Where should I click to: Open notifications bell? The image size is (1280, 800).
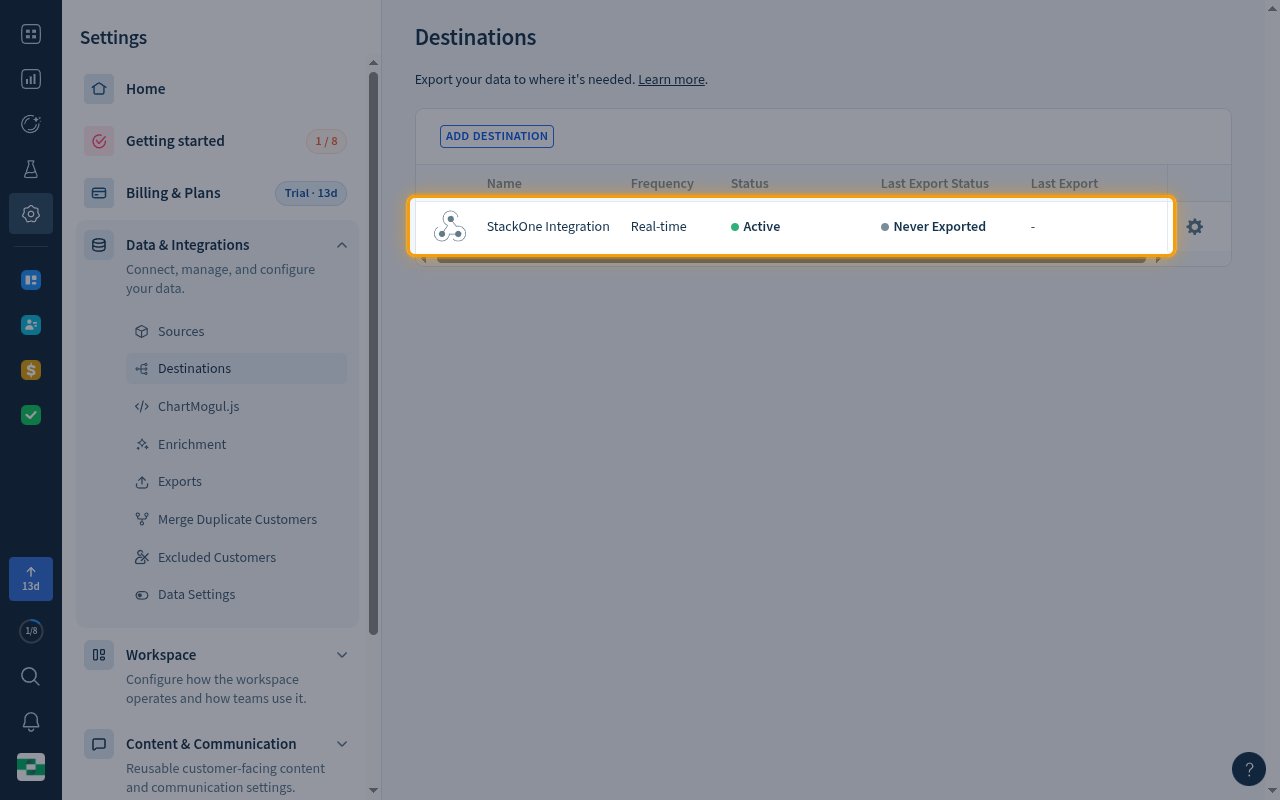point(31,722)
